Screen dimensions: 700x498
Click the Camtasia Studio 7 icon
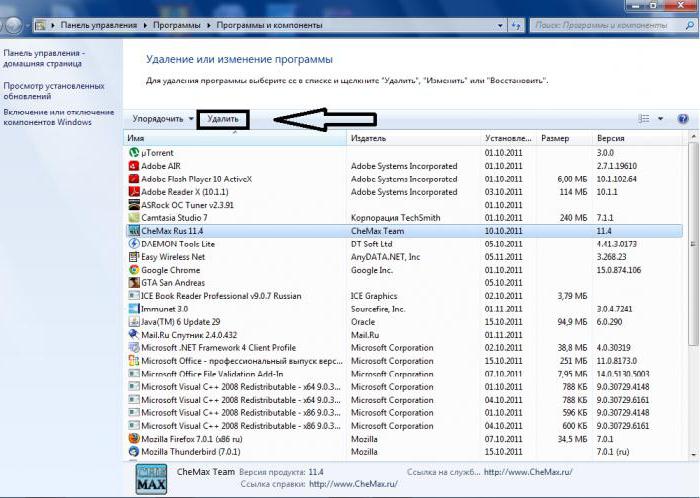click(x=133, y=218)
